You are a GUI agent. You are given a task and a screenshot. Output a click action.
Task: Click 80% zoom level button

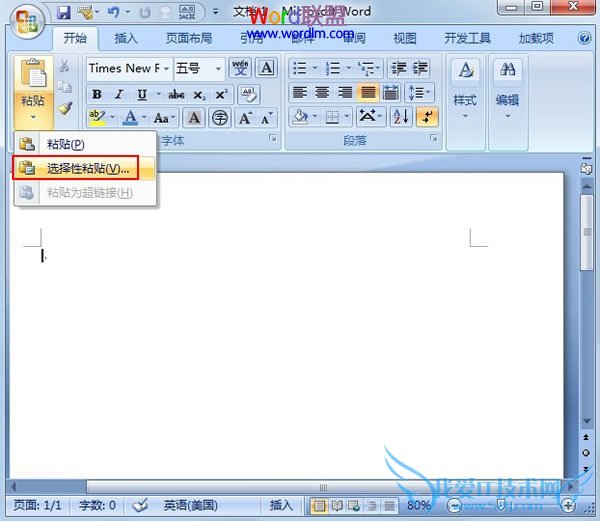click(419, 506)
